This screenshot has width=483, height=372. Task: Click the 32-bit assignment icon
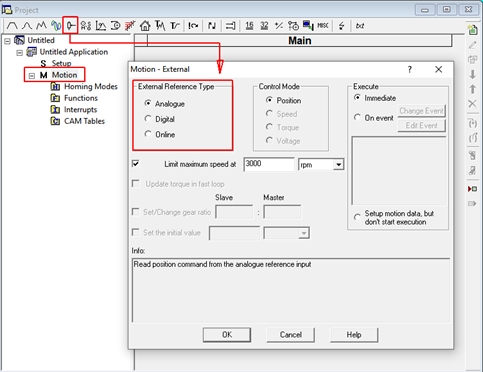pos(264,26)
